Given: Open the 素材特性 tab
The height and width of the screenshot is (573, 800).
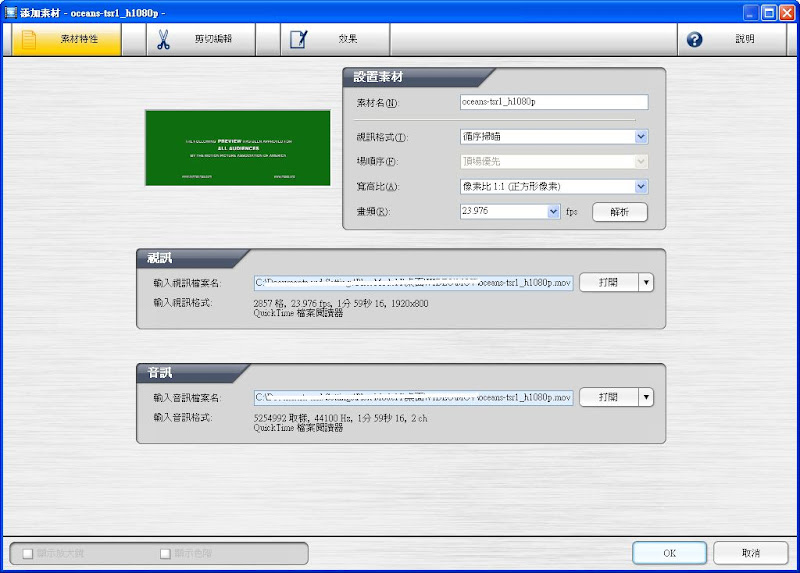Looking at the screenshot, I should pos(66,39).
